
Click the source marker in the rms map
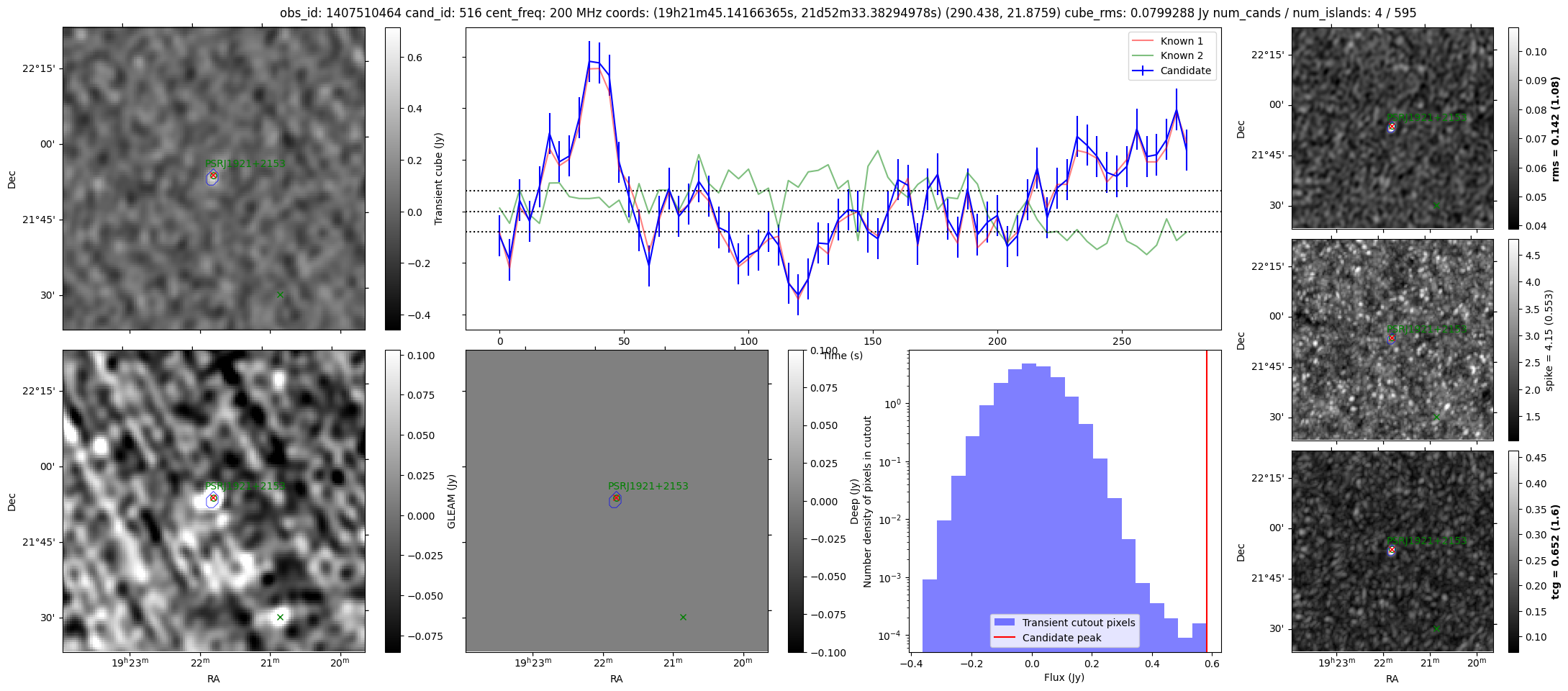[1392, 127]
